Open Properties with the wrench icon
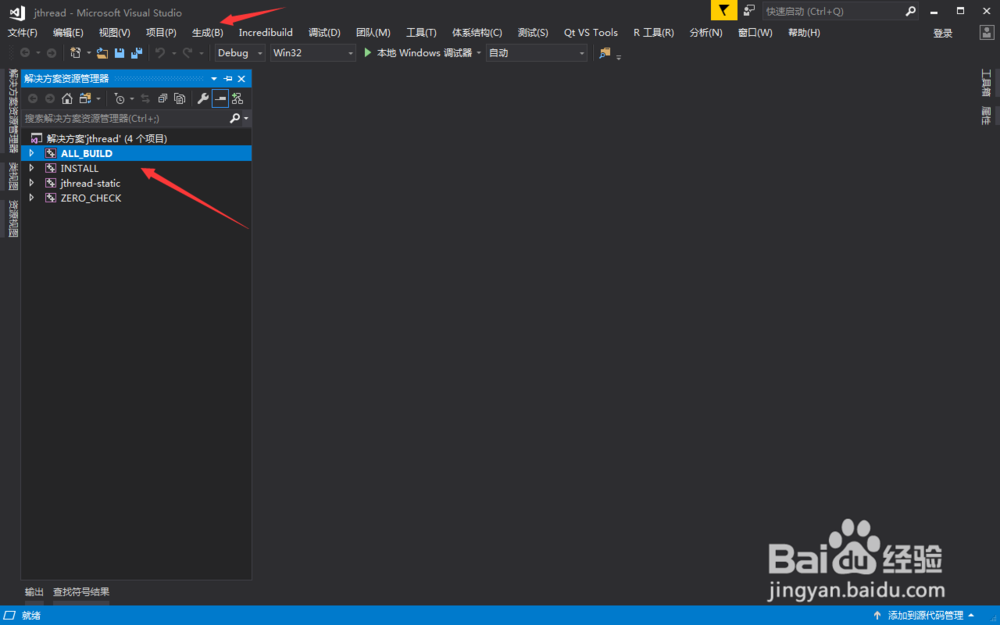1000x625 pixels. click(x=203, y=98)
